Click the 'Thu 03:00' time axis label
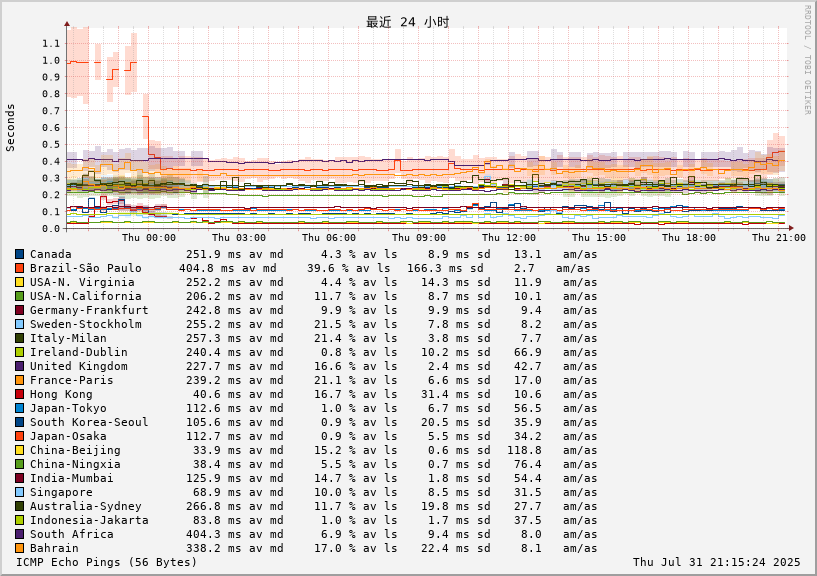 [x=239, y=238]
